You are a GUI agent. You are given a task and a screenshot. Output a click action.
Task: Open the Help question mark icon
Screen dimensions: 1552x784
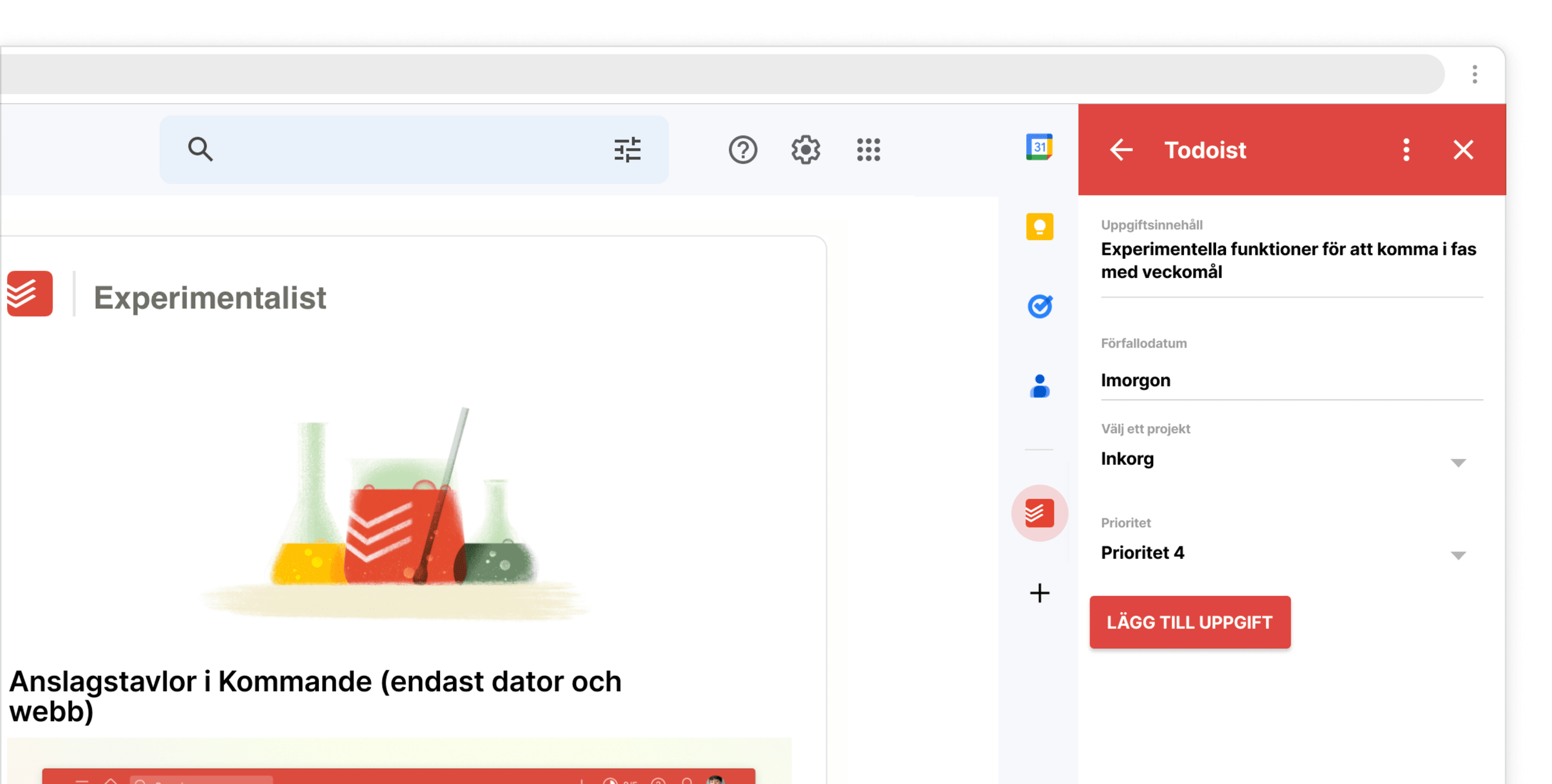click(742, 150)
